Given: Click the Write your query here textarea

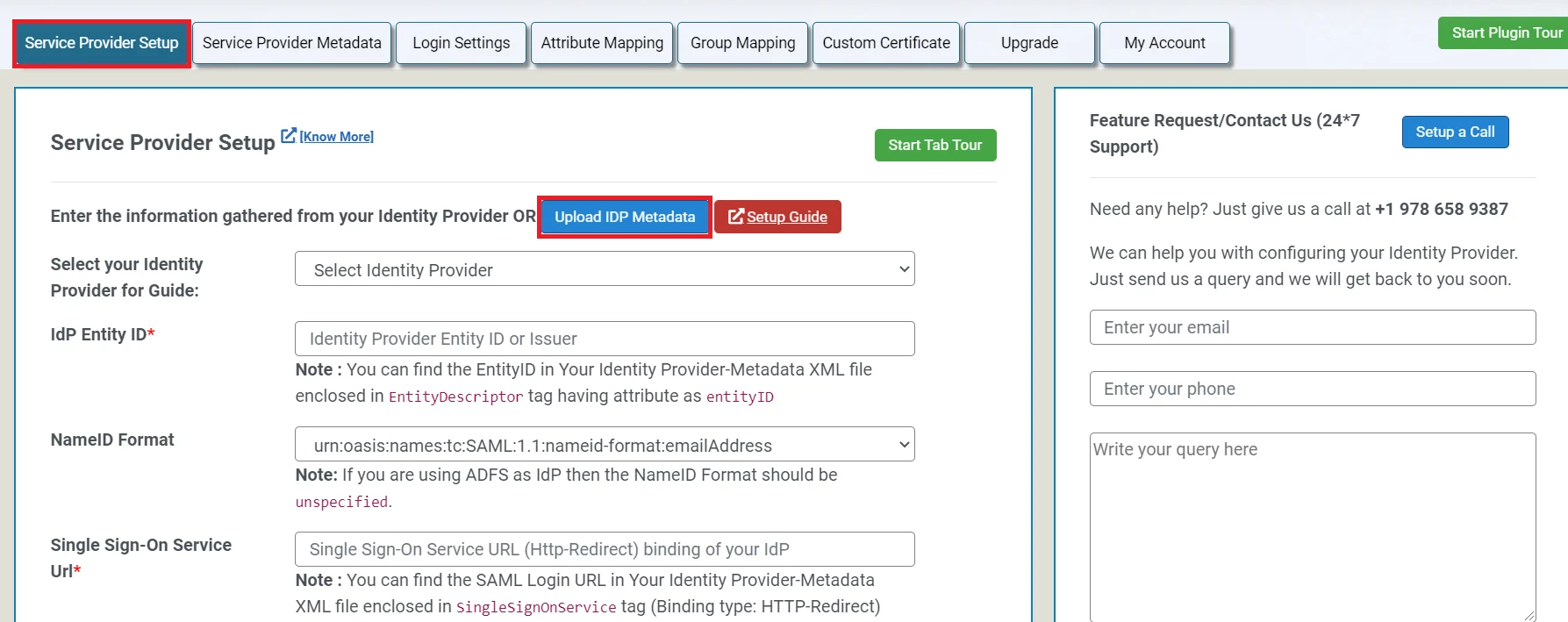Looking at the screenshot, I should (x=1312, y=526).
